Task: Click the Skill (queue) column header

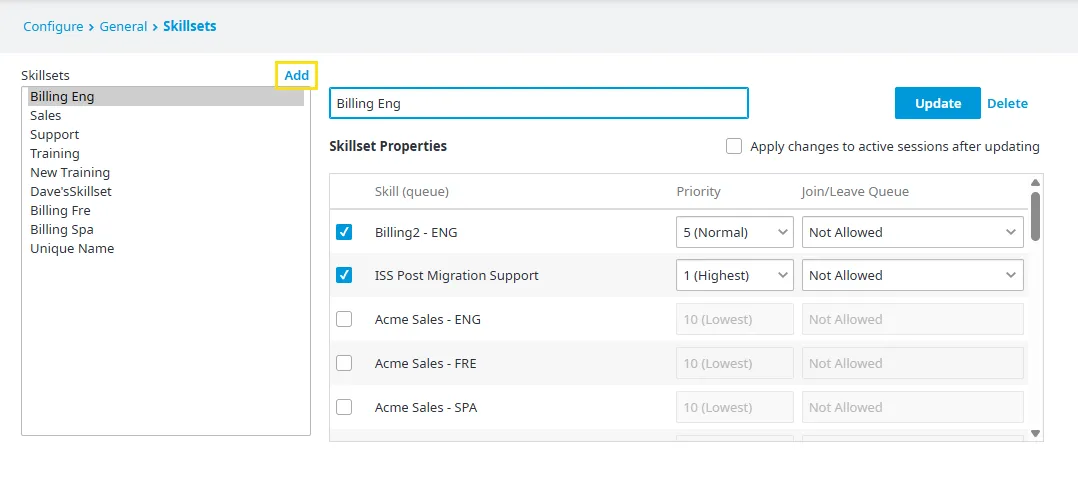Action: pos(412,191)
